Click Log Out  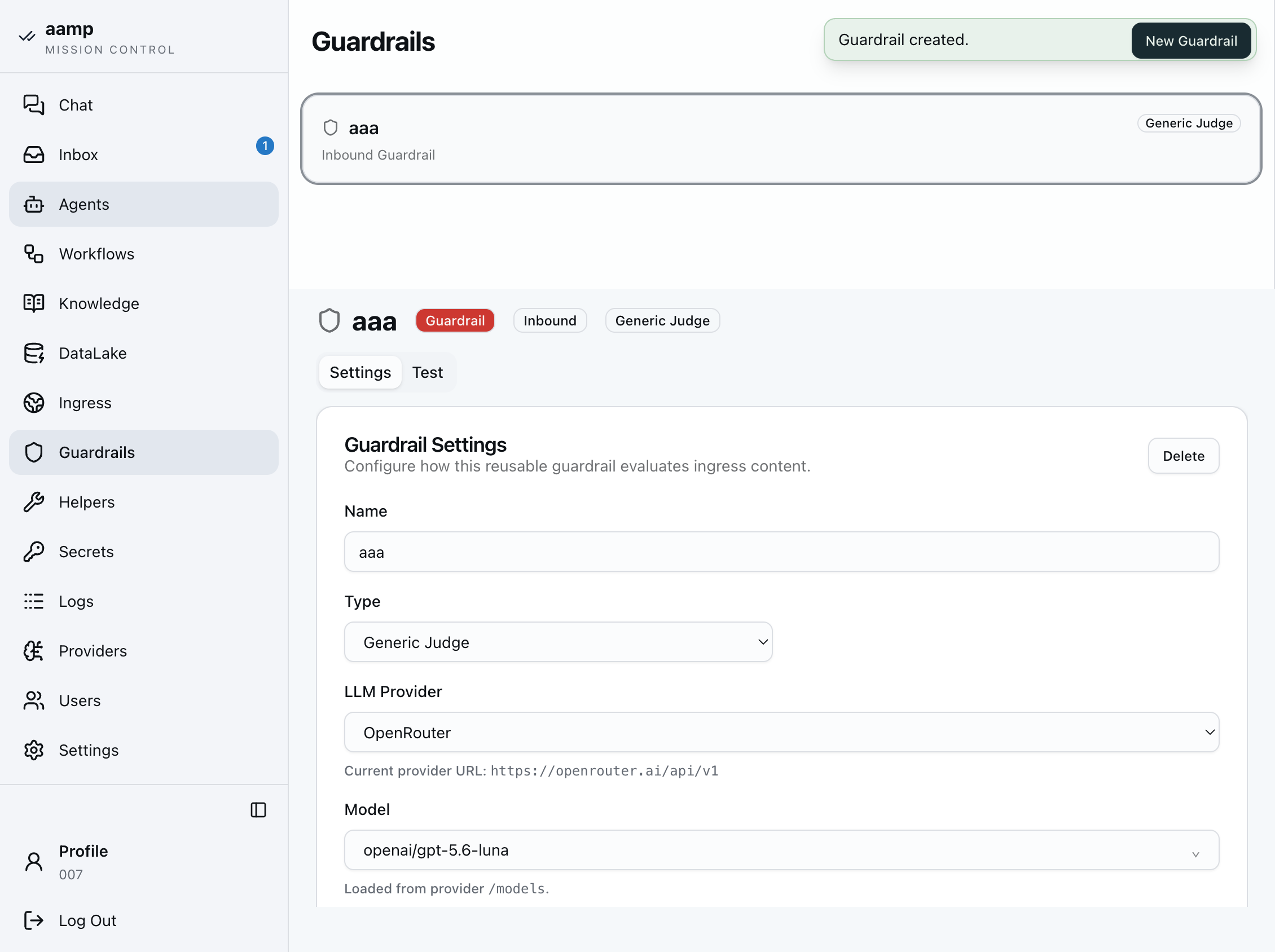click(143, 920)
